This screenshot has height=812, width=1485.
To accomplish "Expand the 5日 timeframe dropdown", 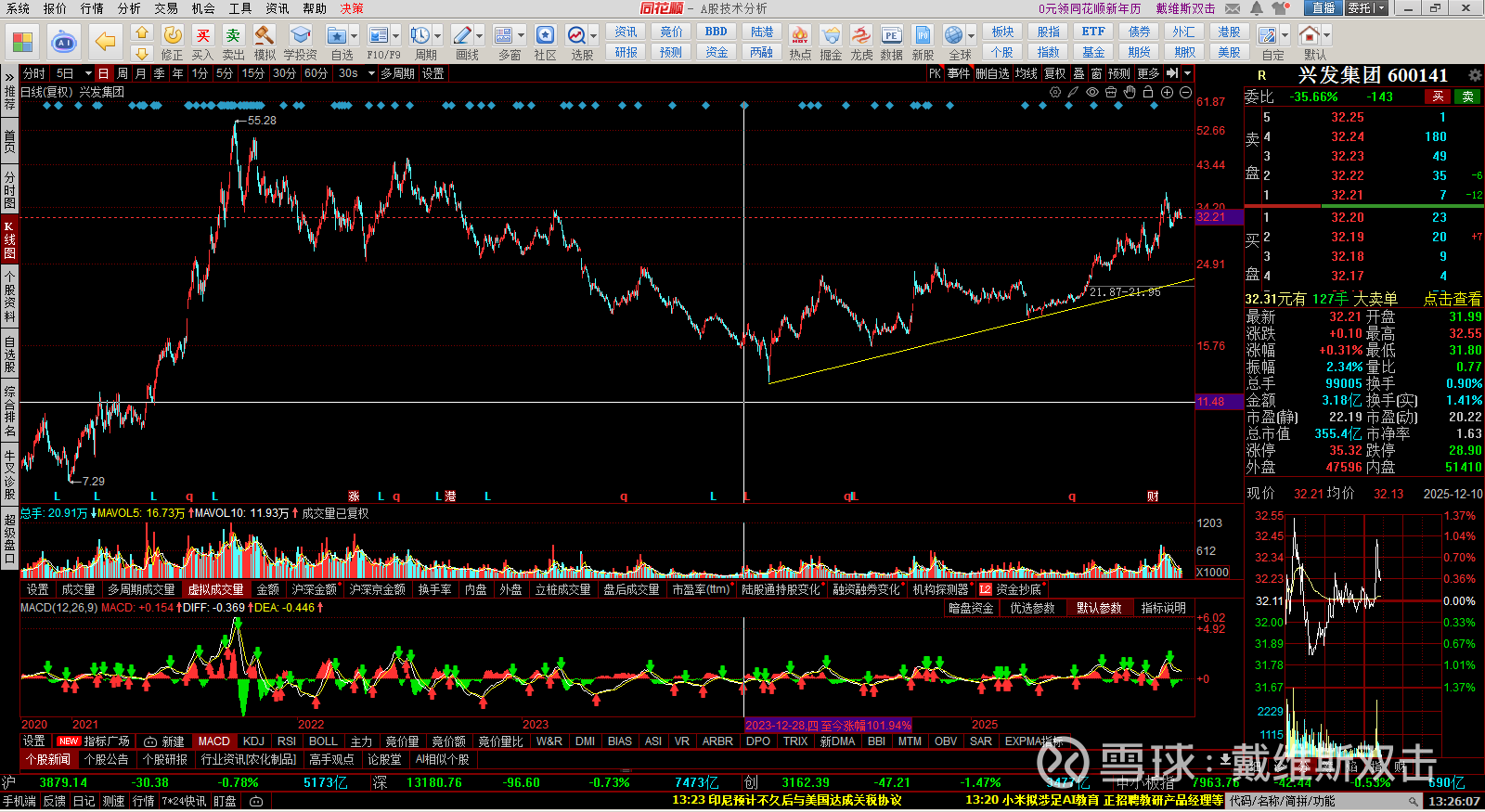I will 88,73.
